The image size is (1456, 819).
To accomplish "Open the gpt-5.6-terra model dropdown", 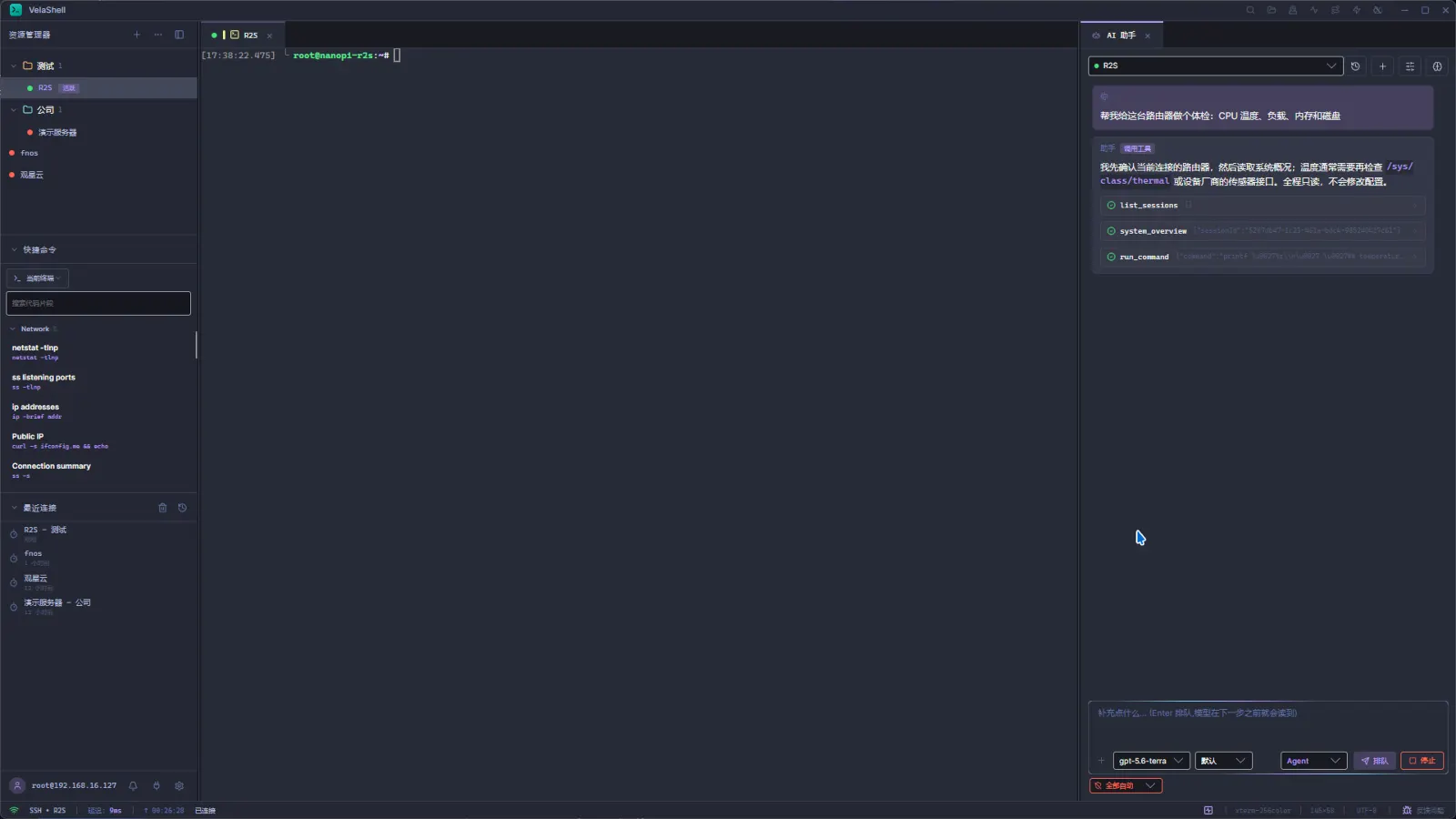I will [x=1151, y=761].
